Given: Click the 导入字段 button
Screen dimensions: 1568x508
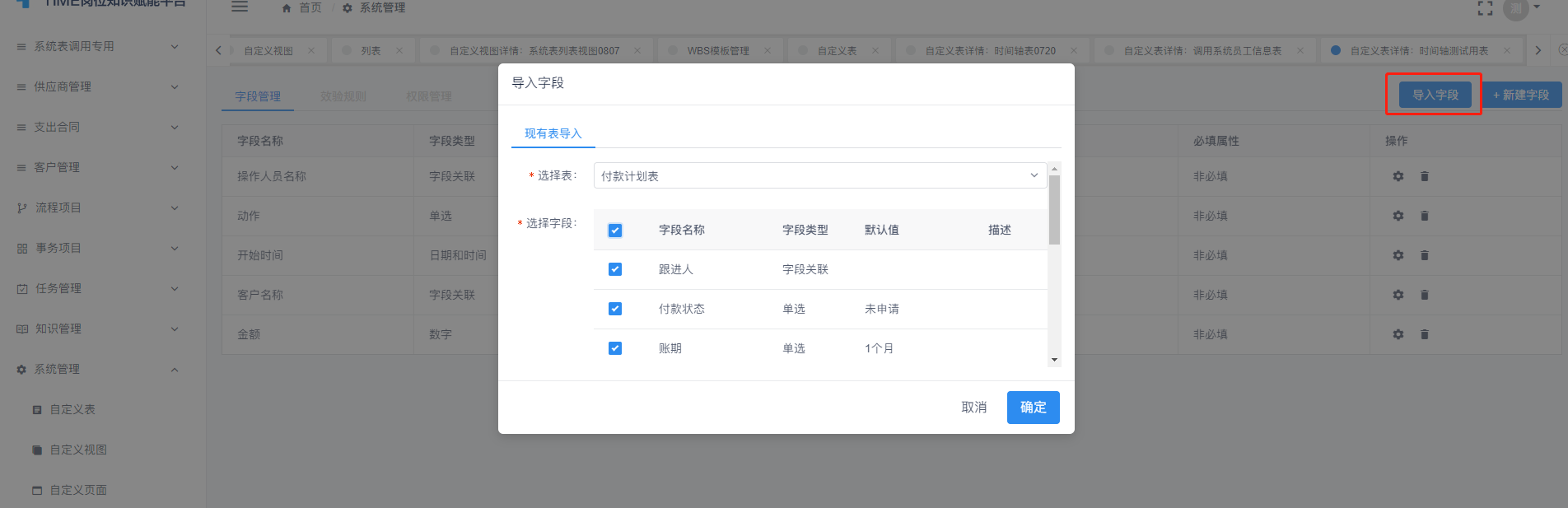Looking at the screenshot, I should click(x=1435, y=95).
